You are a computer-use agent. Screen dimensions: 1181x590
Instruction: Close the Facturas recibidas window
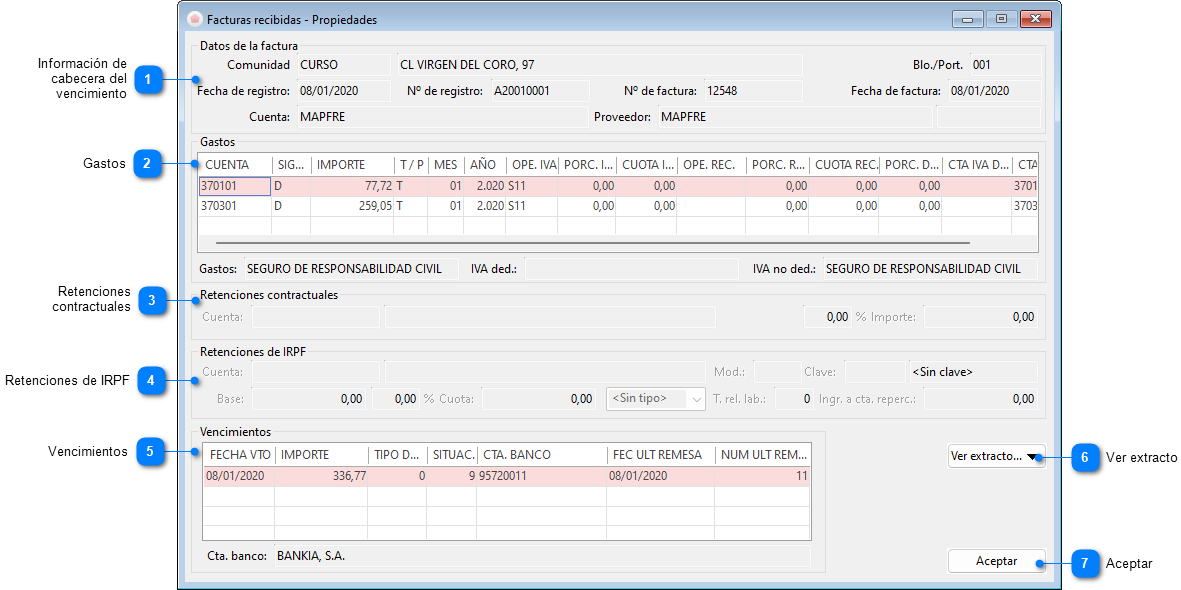(x=1036, y=19)
